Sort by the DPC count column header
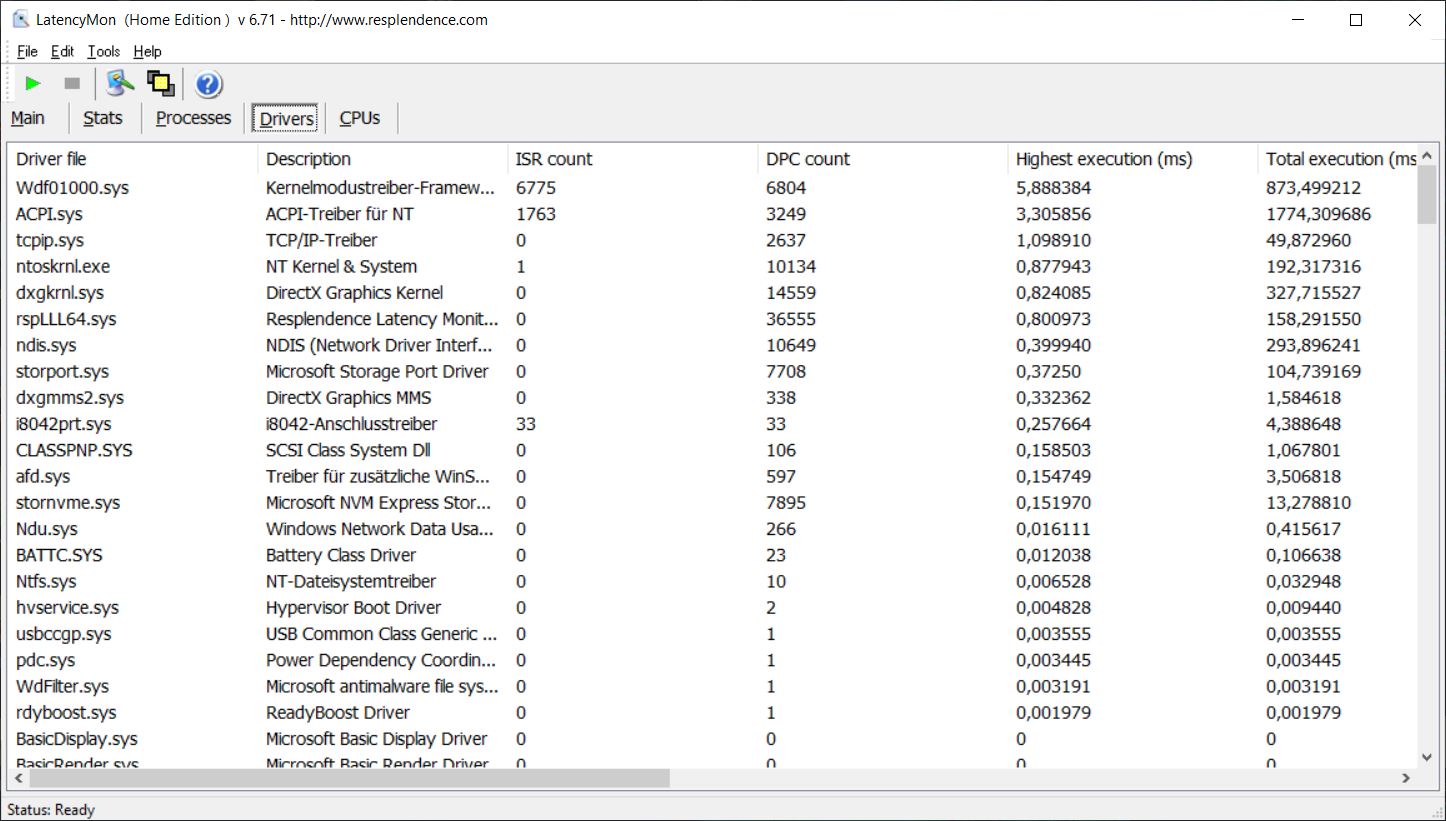 click(x=808, y=159)
